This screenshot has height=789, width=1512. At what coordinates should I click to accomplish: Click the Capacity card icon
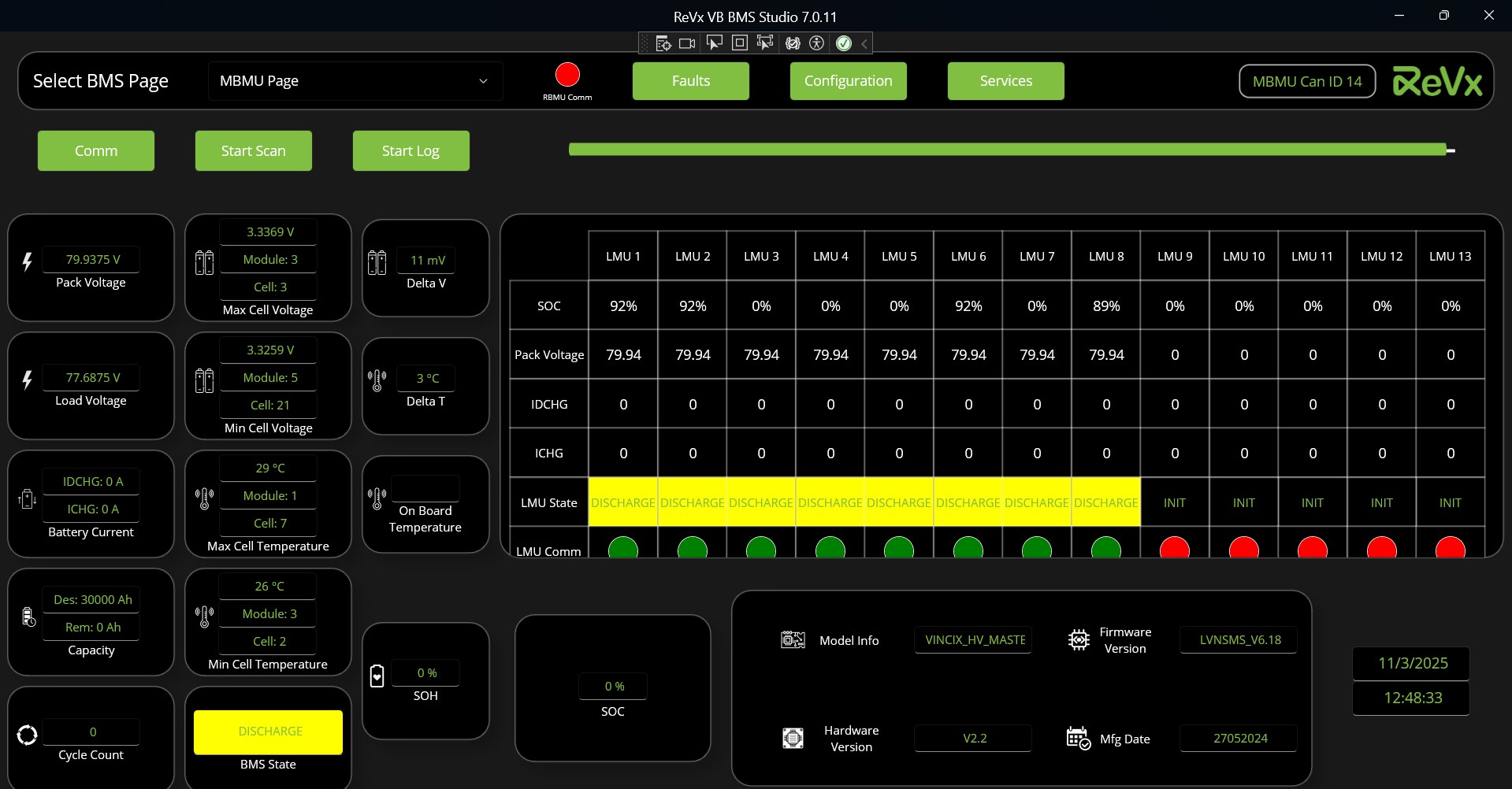(28, 617)
